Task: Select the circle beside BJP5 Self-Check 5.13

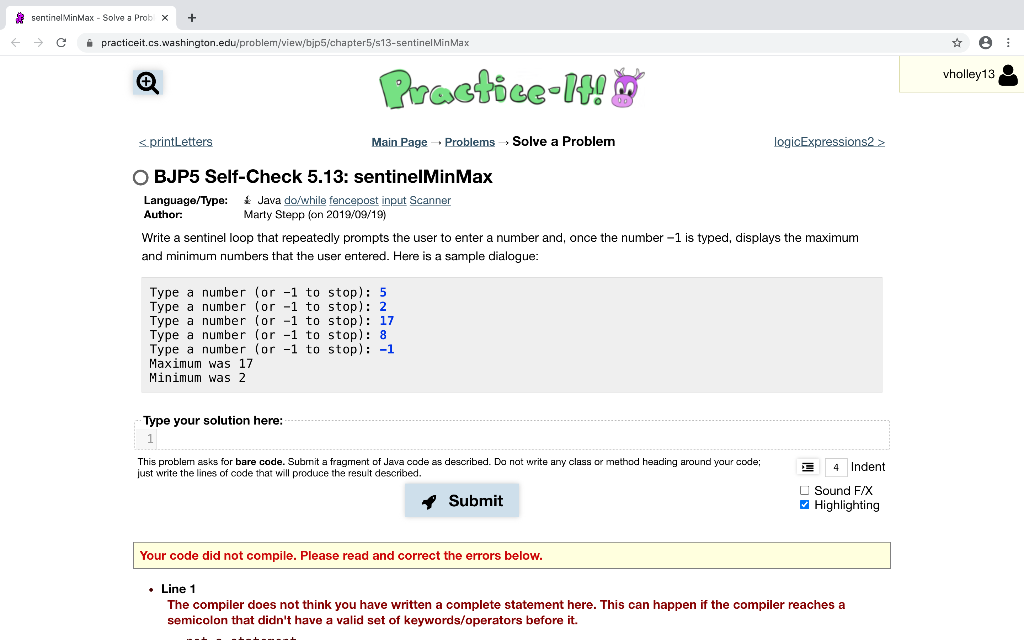Action: click(140, 177)
